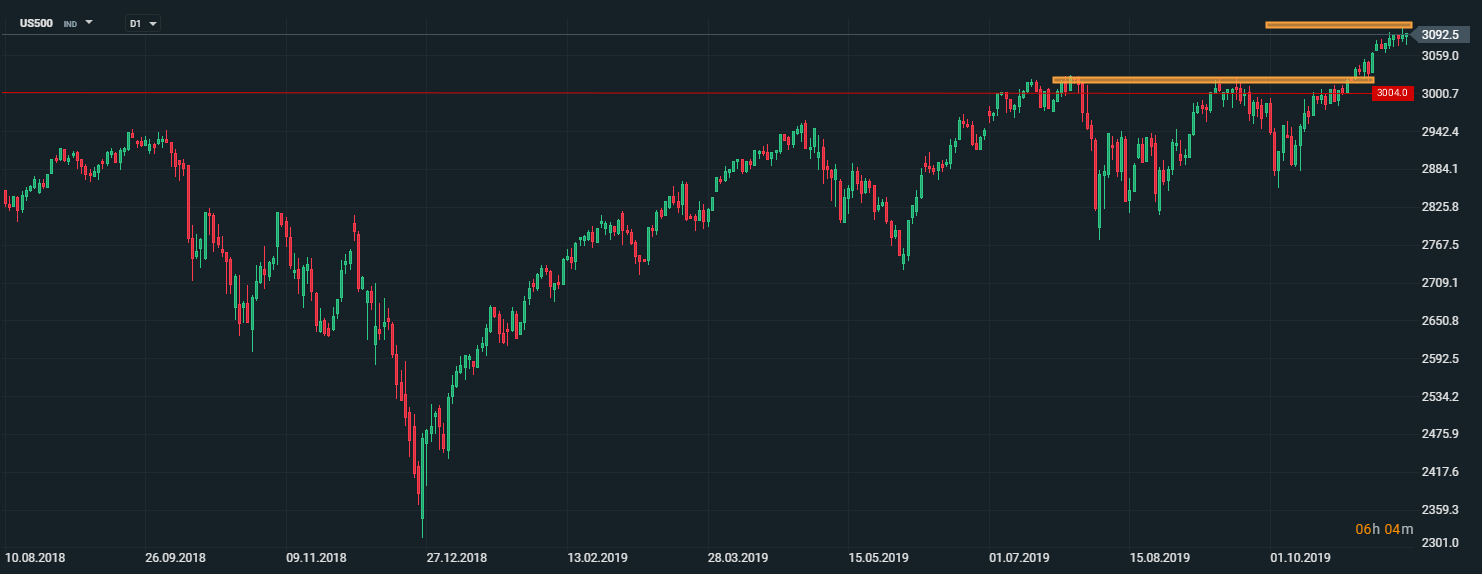The height and width of the screenshot is (574, 1482).
Task: Click the 27.12.2018 date axis label
Action: 456,557
